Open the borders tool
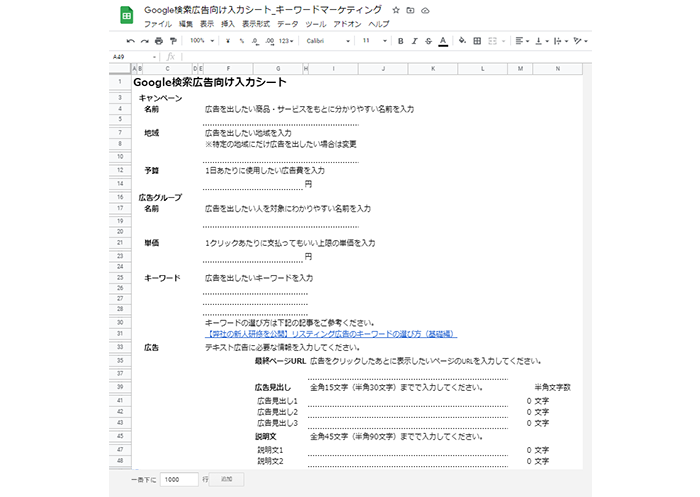700x497 pixels. point(477,41)
